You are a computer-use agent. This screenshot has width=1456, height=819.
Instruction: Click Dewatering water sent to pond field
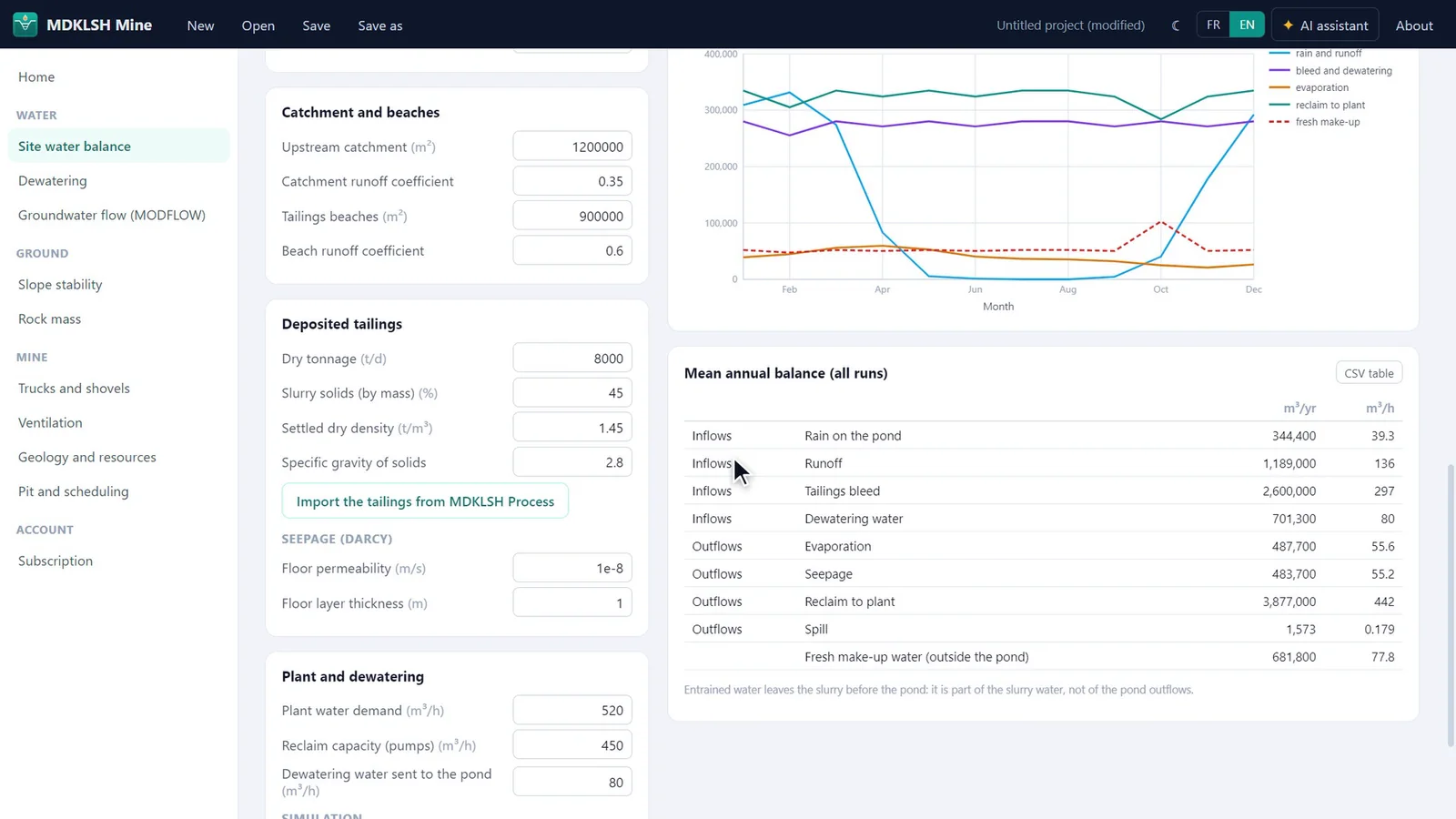click(572, 782)
